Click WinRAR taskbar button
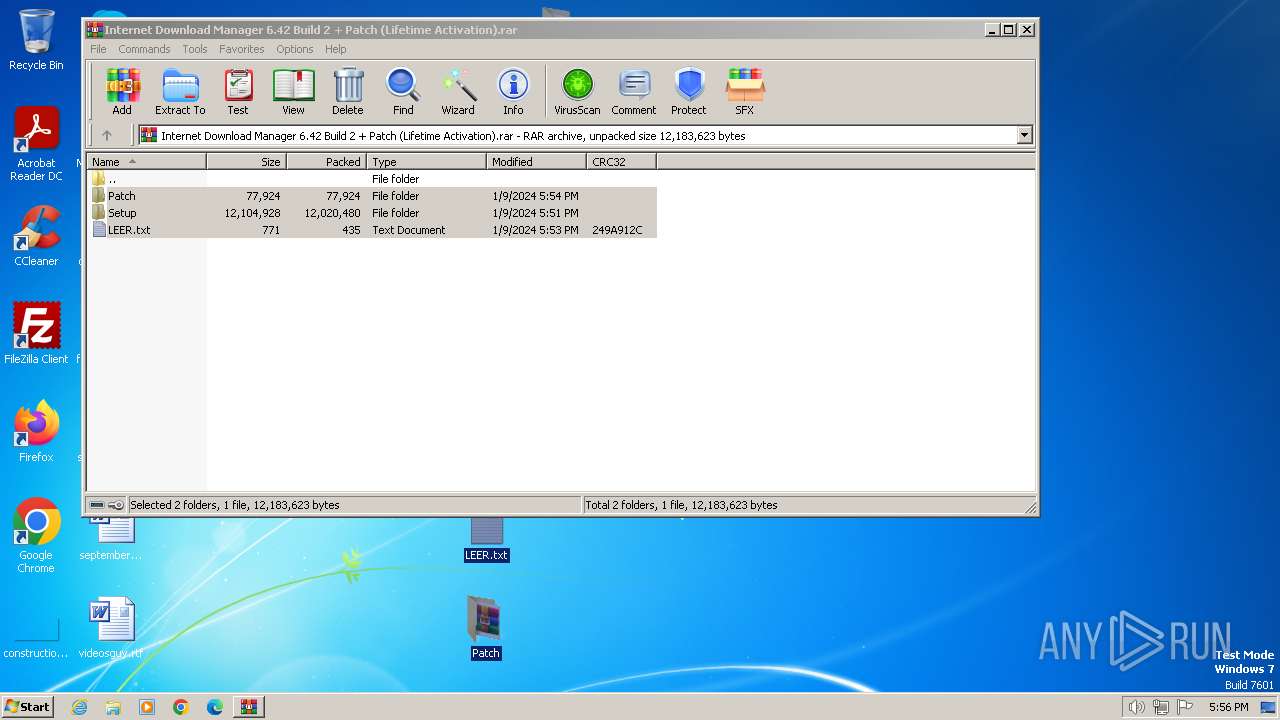The image size is (1280, 720). (249, 707)
